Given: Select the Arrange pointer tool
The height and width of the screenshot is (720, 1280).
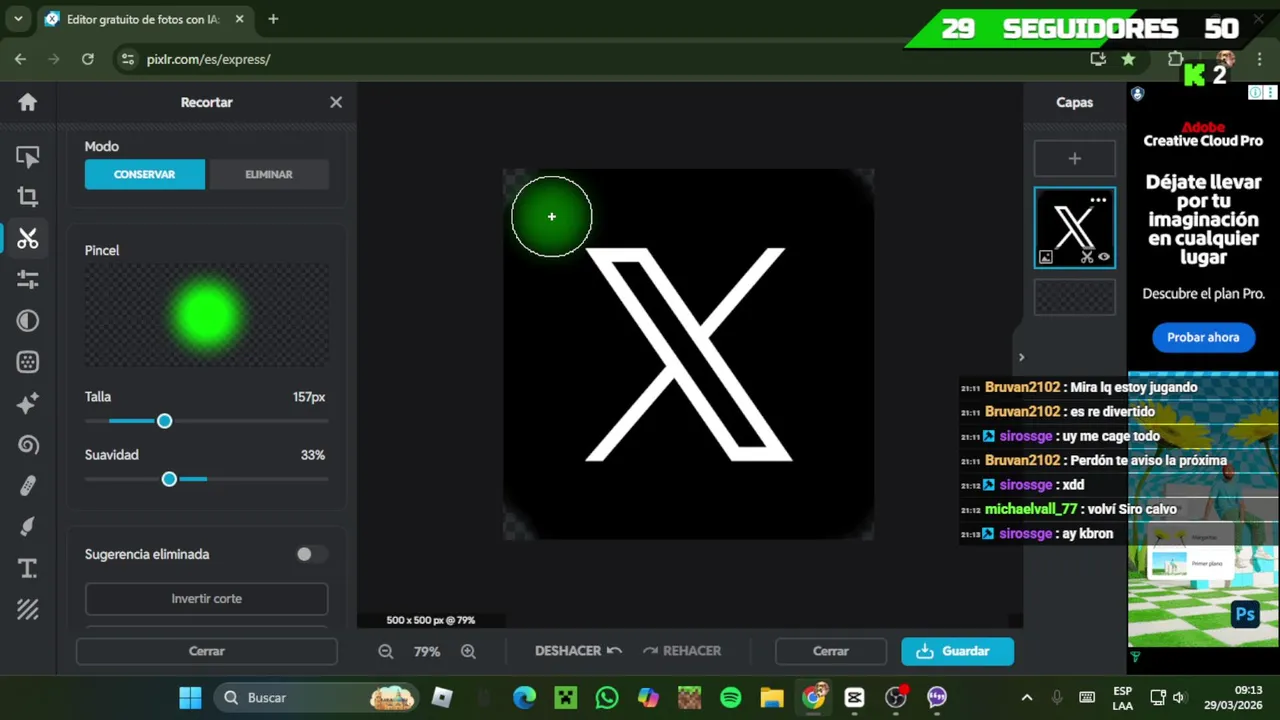Looking at the screenshot, I should tap(28, 157).
